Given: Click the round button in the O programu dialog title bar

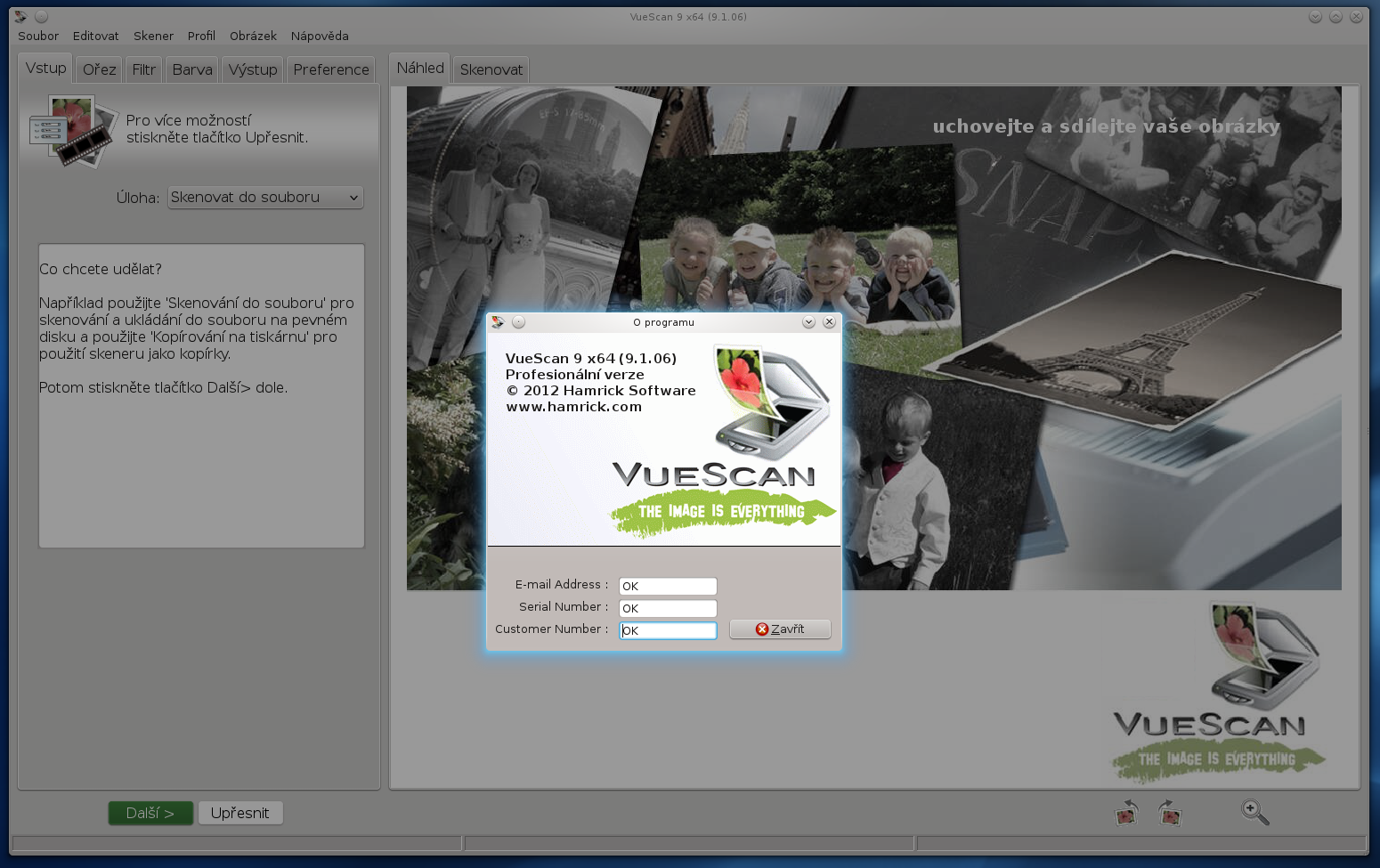Looking at the screenshot, I should (x=519, y=322).
